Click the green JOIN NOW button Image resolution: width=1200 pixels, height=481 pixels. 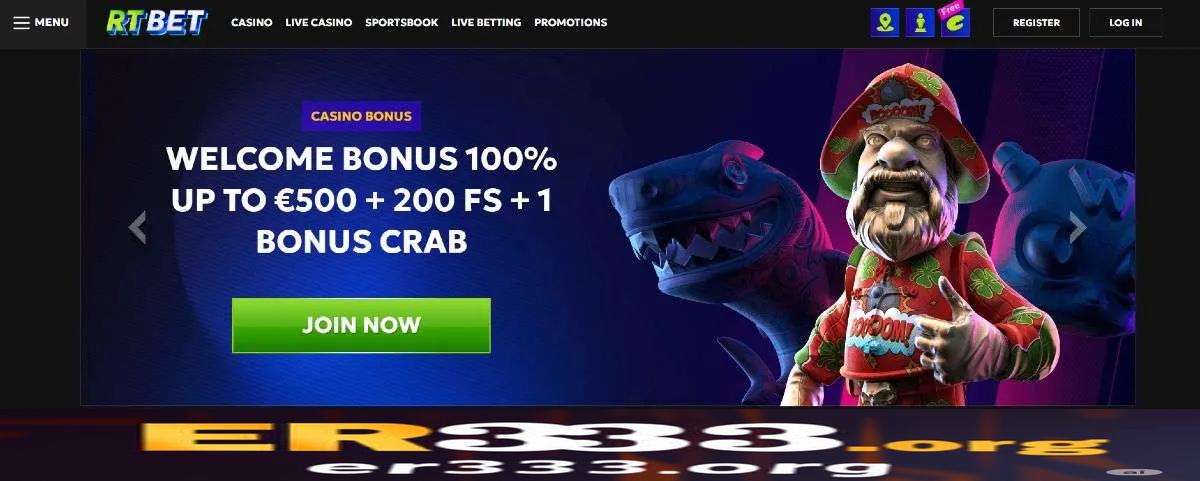[x=361, y=325]
